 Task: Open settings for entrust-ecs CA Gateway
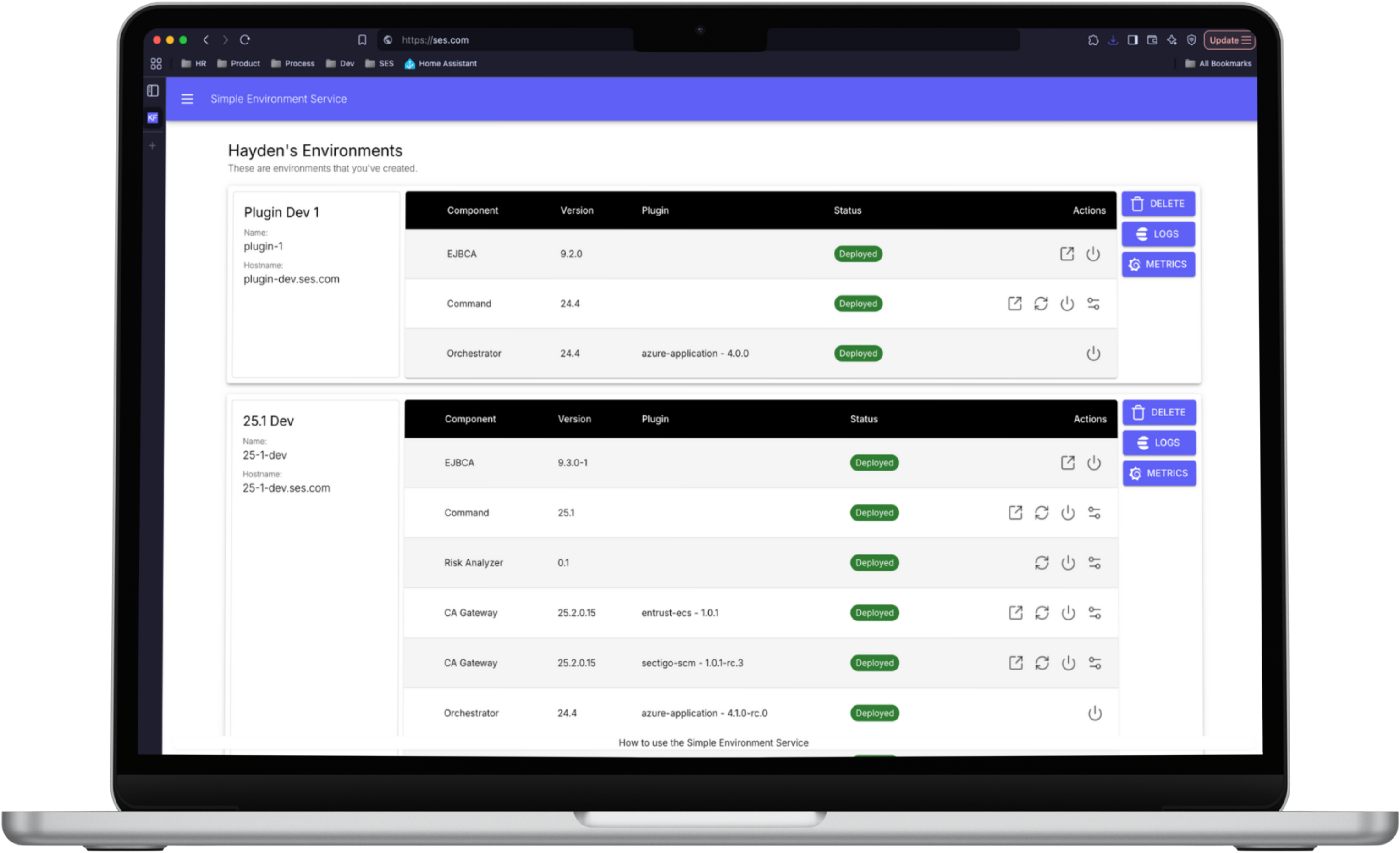[x=1094, y=613]
